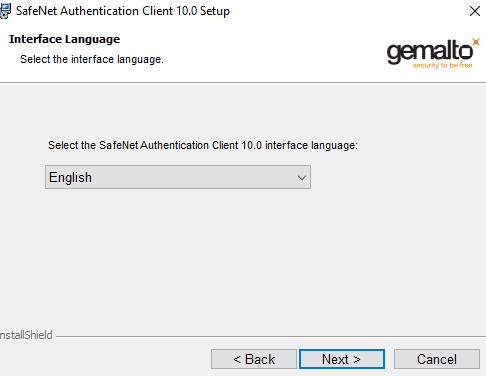Click the installer icon in title bar

[5, 11]
